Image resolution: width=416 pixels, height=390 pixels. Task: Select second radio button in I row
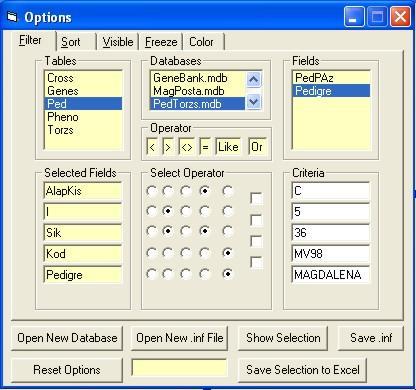168,211
